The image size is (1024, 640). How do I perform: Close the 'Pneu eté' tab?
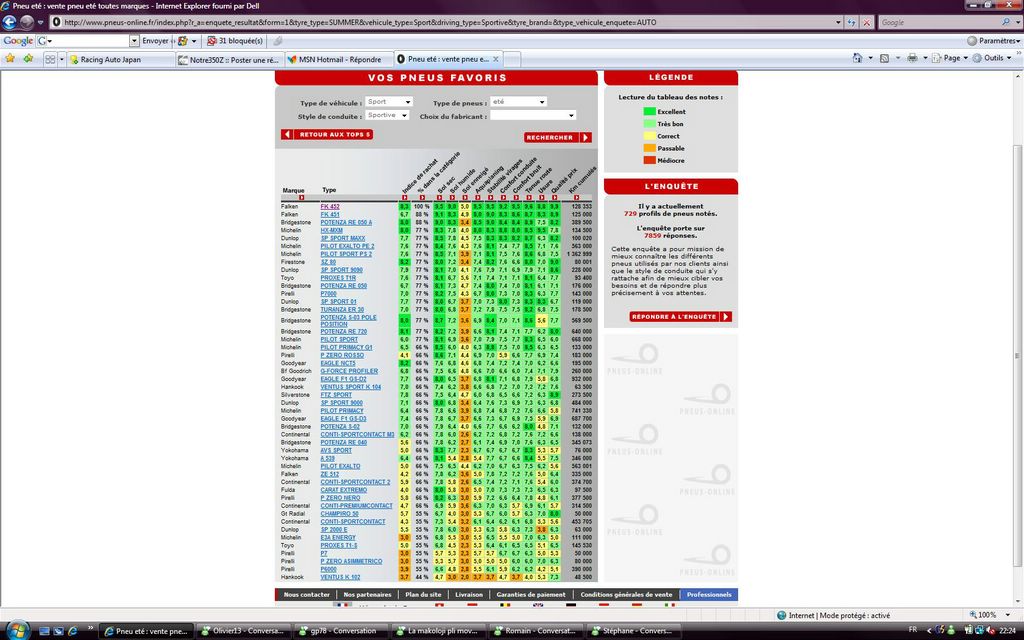[x=496, y=59]
